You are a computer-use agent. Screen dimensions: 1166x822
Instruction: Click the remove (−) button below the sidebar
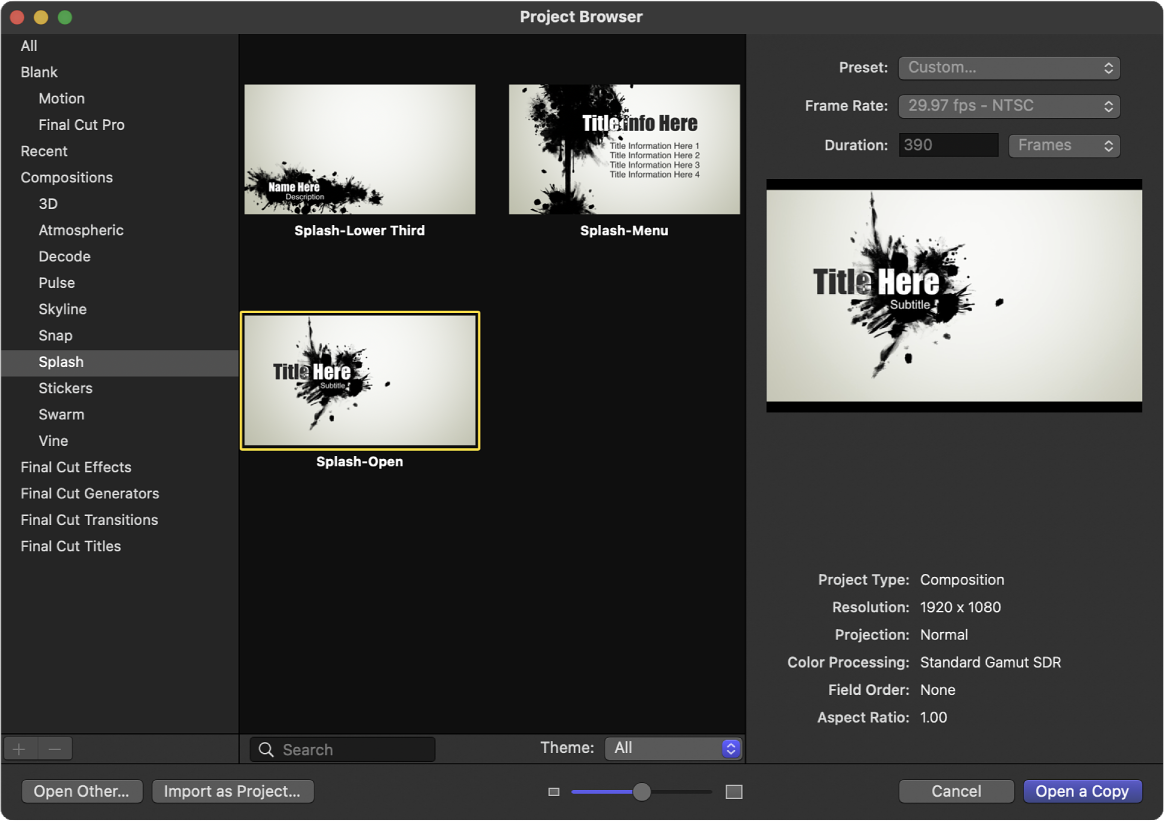click(x=54, y=748)
